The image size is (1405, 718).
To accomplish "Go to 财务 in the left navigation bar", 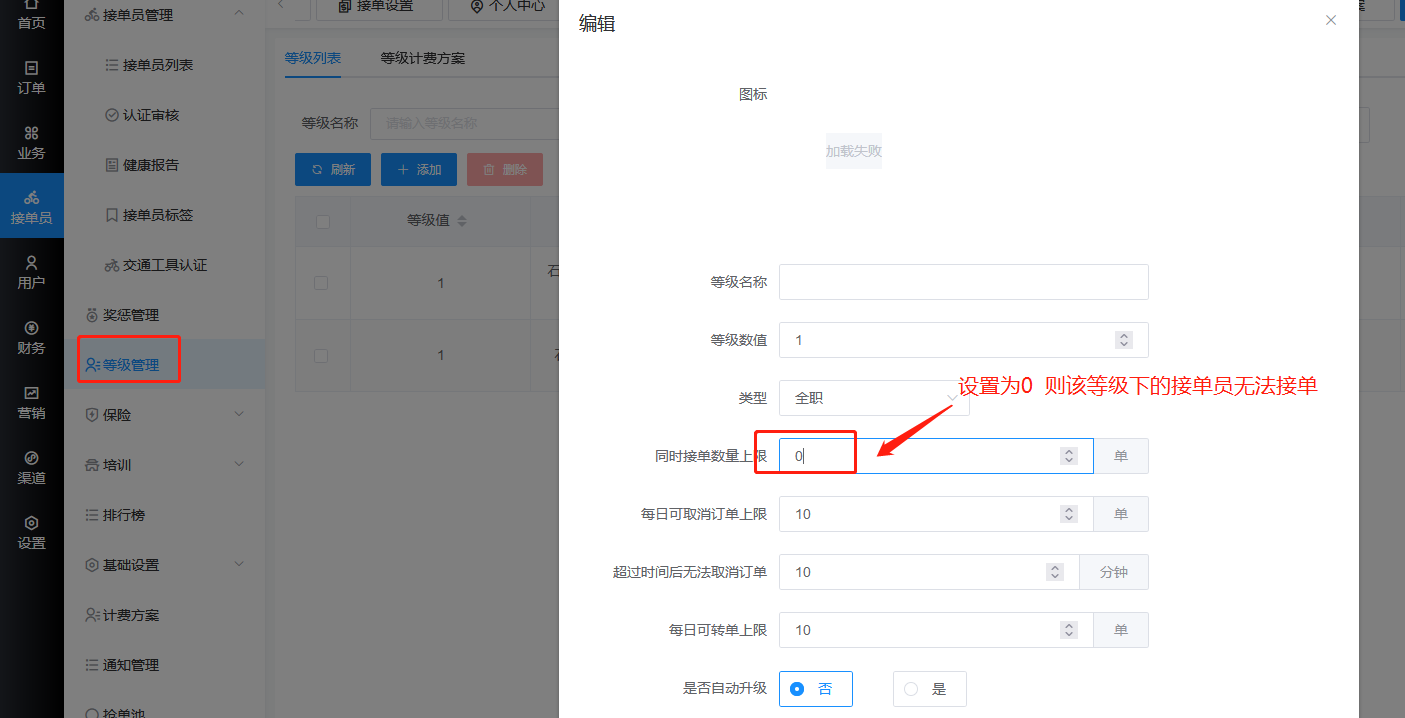I will (31, 338).
